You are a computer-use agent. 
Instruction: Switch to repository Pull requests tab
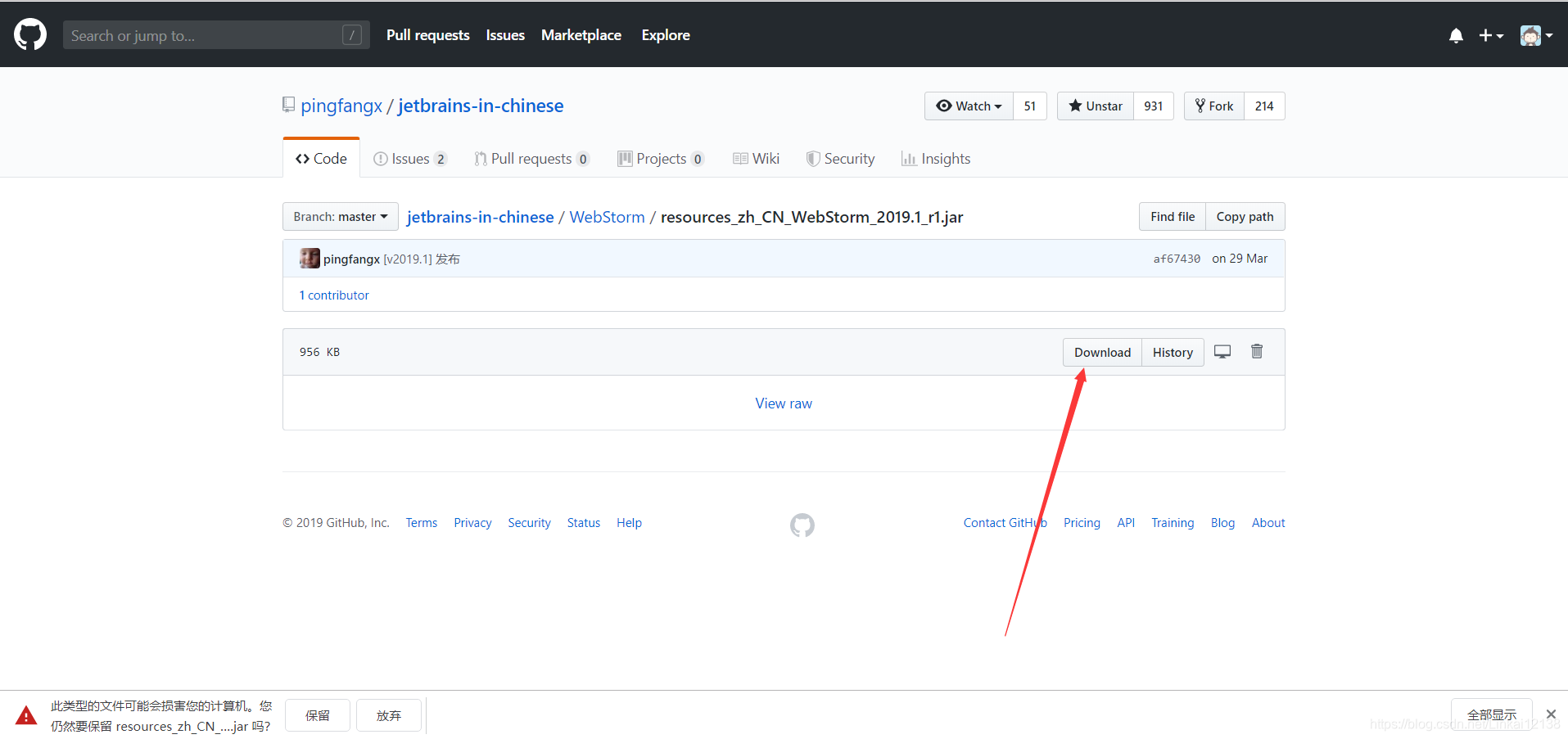(532, 159)
